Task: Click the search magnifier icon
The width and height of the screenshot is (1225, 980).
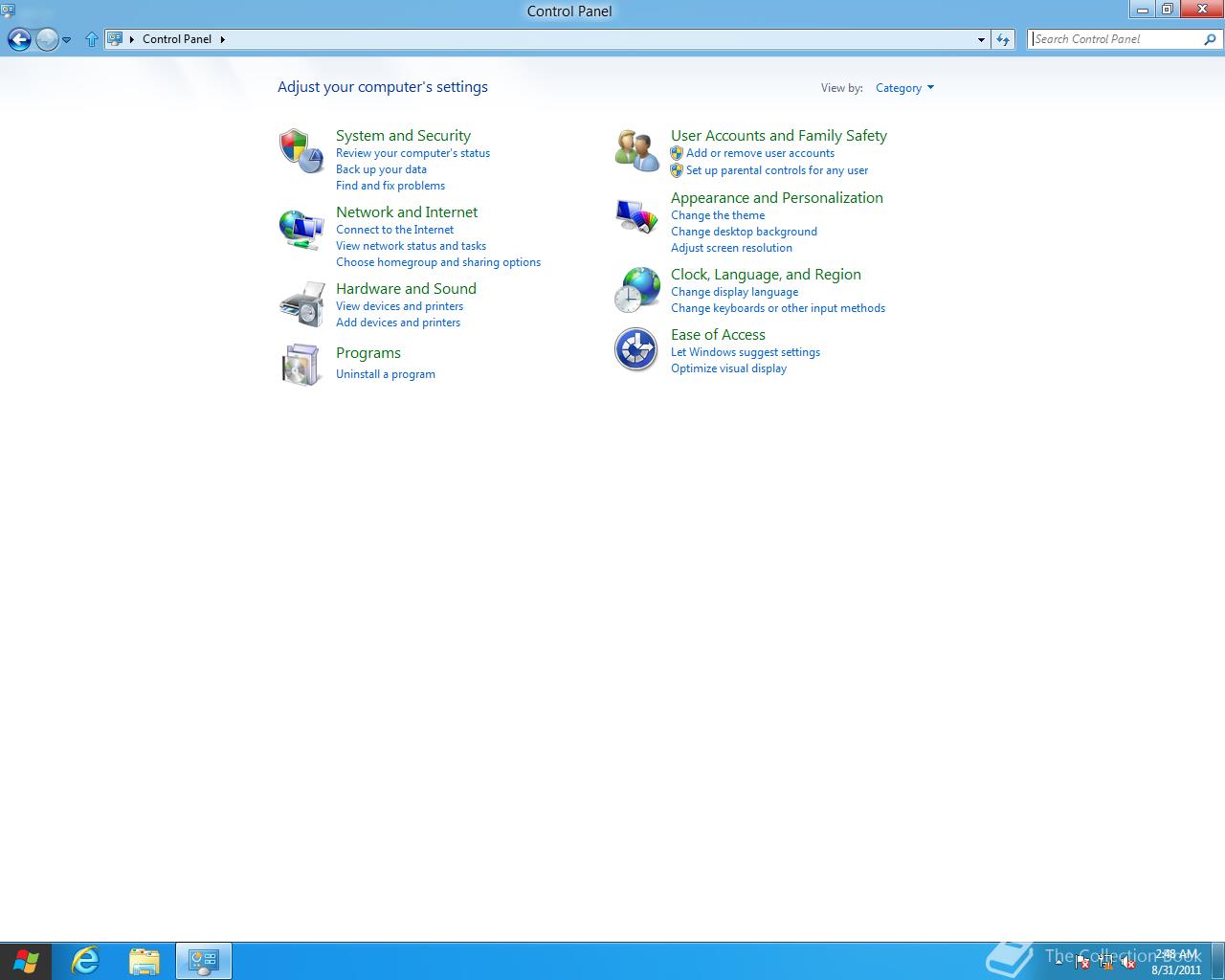Action: 1210,39
